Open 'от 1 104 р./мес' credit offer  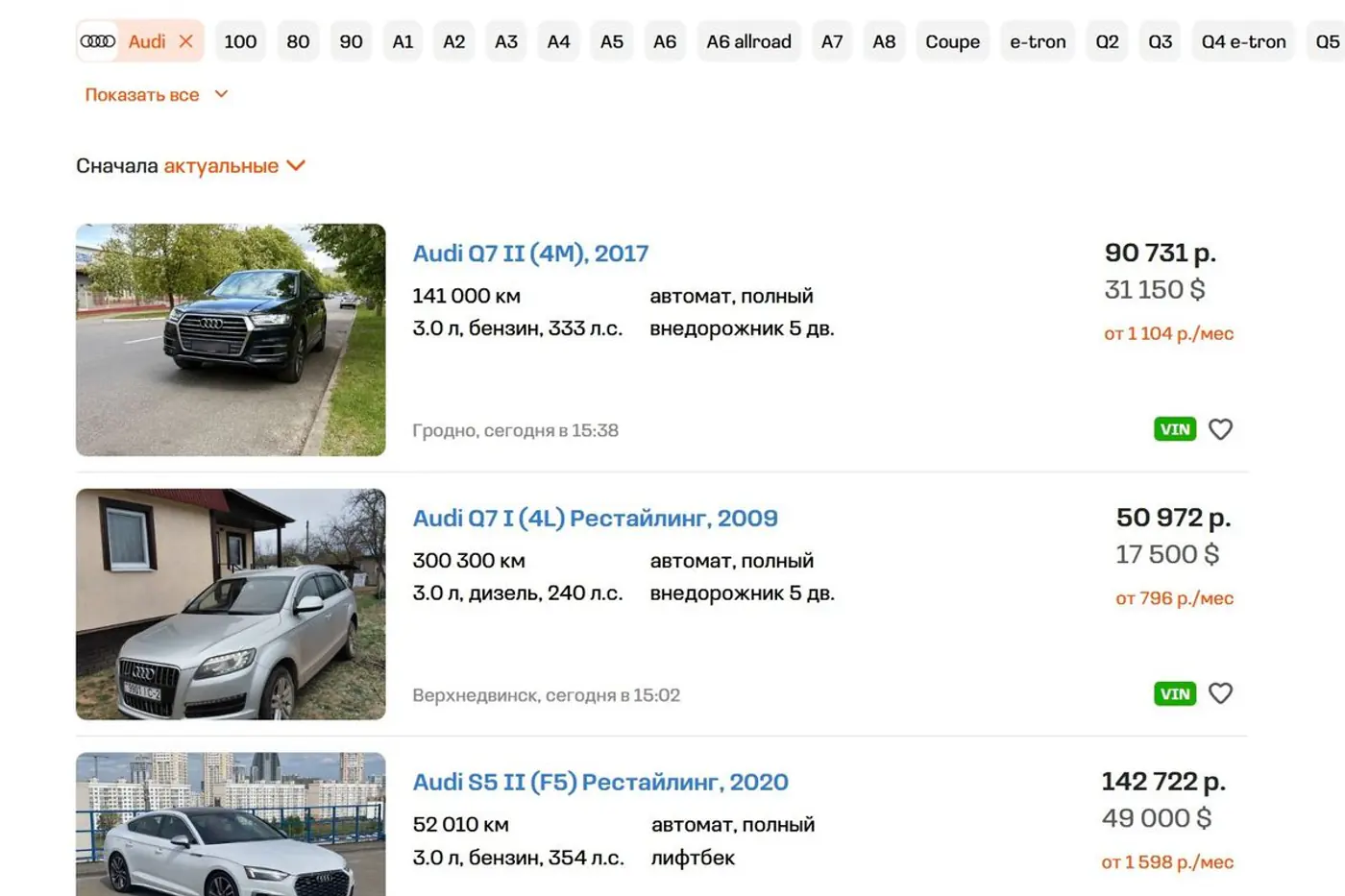point(1168,334)
